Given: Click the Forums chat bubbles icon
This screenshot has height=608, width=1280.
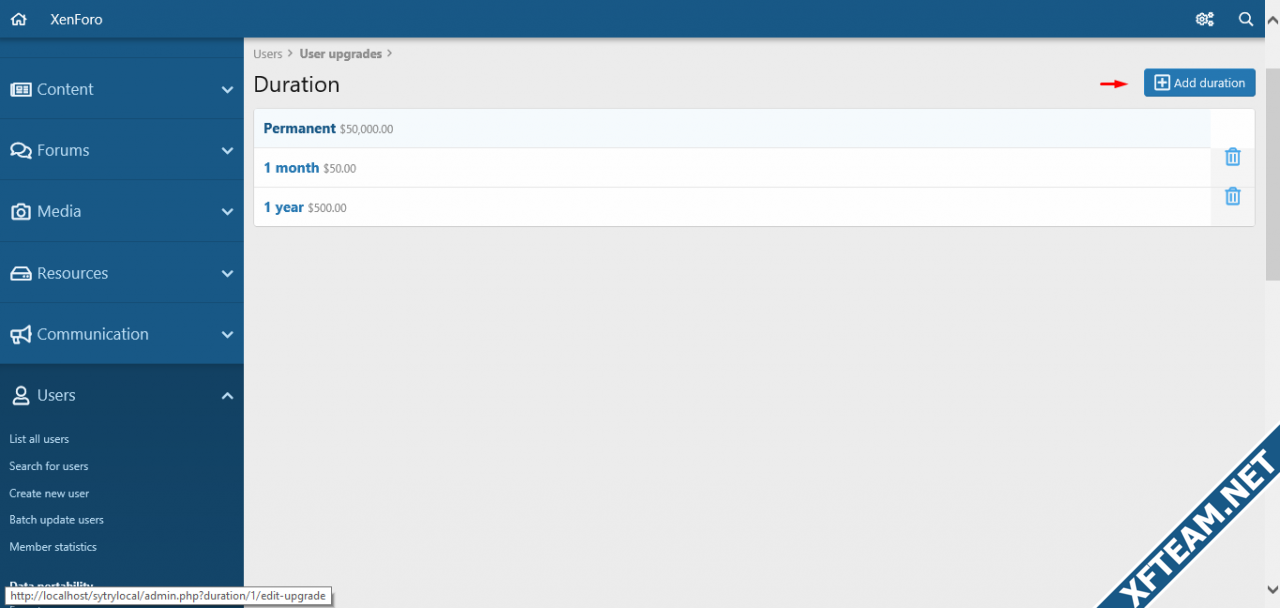Looking at the screenshot, I should point(21,150).
